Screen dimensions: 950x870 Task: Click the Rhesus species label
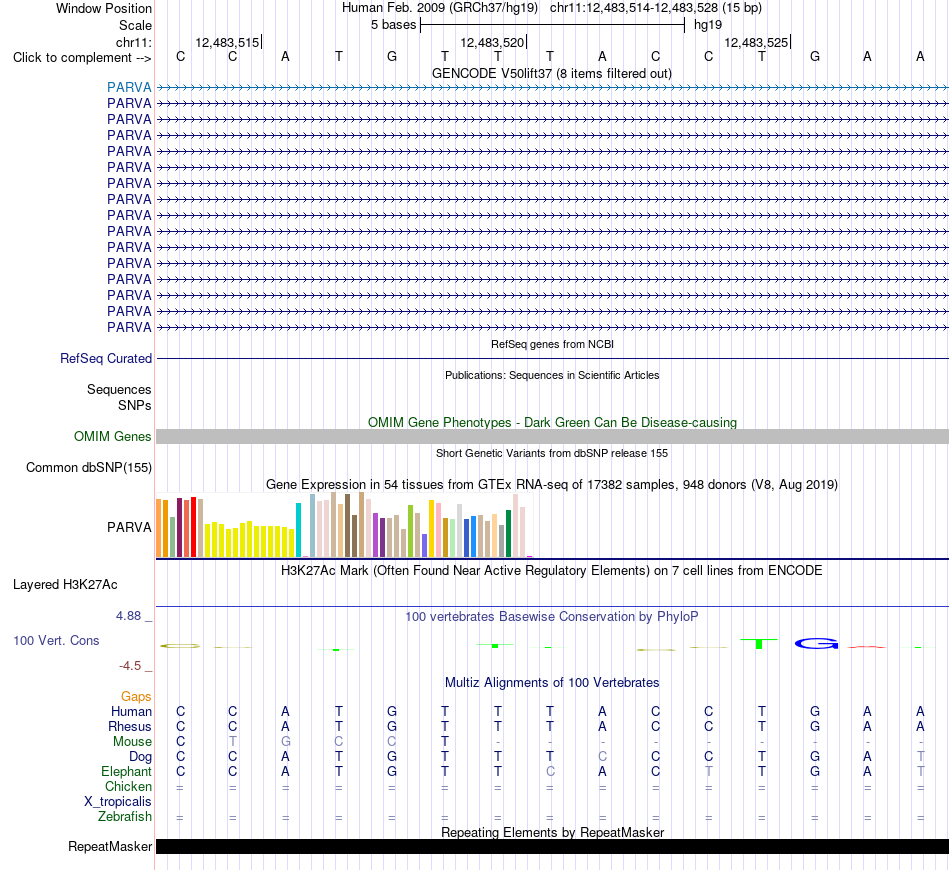pyautogui.click(x=130, y=726)
